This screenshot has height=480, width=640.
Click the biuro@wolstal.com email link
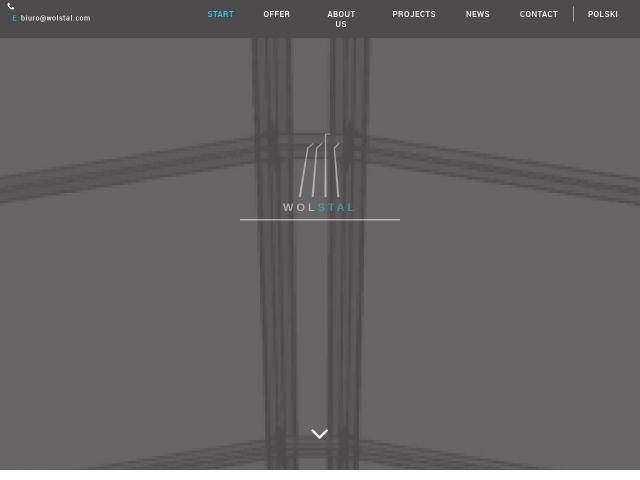click(x=56, y=18)
